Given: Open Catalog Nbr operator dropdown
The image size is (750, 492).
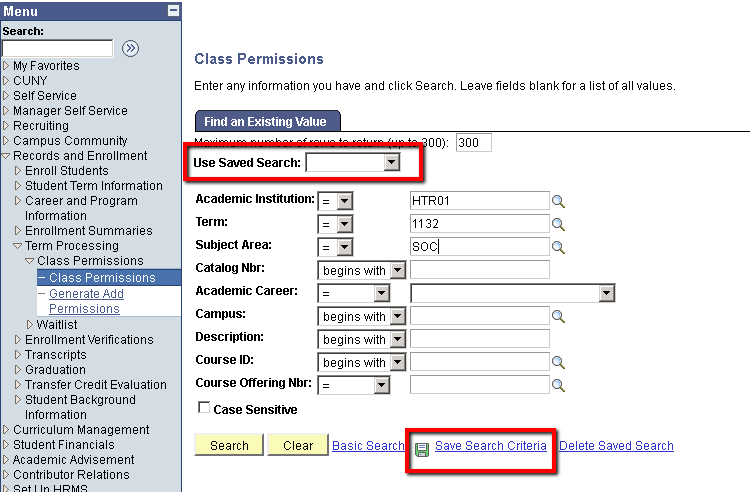Looking at the screenshot, I should coord(362,270).
